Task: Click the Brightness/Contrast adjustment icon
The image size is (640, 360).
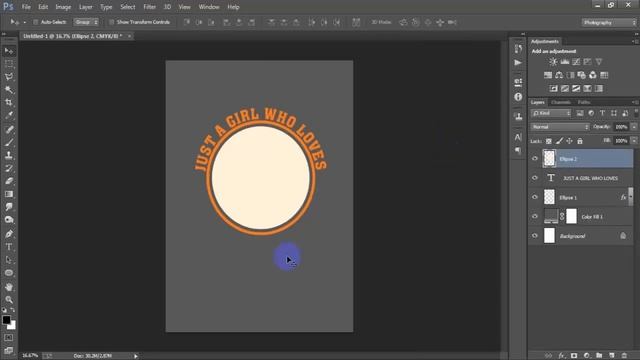Action: tap(553, 62)
